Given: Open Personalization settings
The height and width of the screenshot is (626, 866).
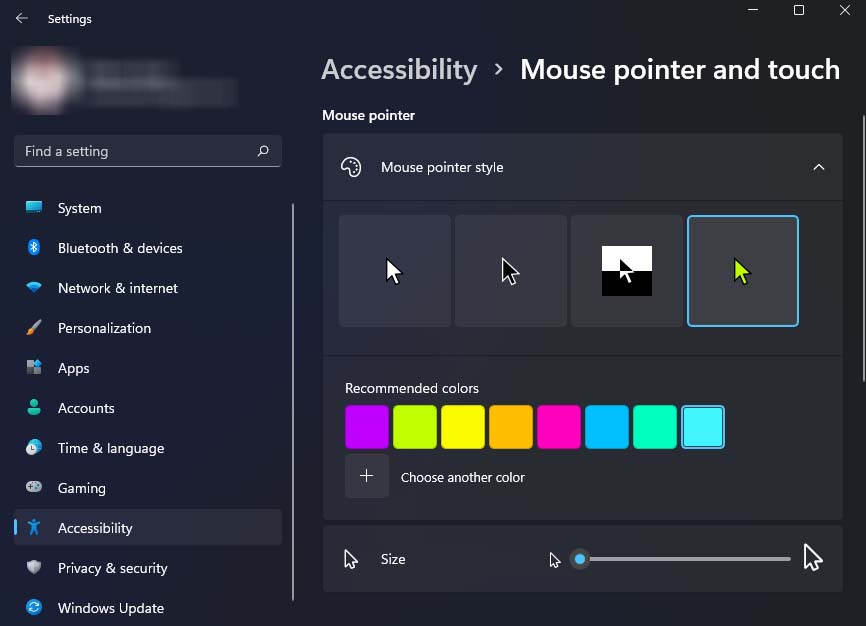Looking at the screenshot, I should (x=147, y=327).
